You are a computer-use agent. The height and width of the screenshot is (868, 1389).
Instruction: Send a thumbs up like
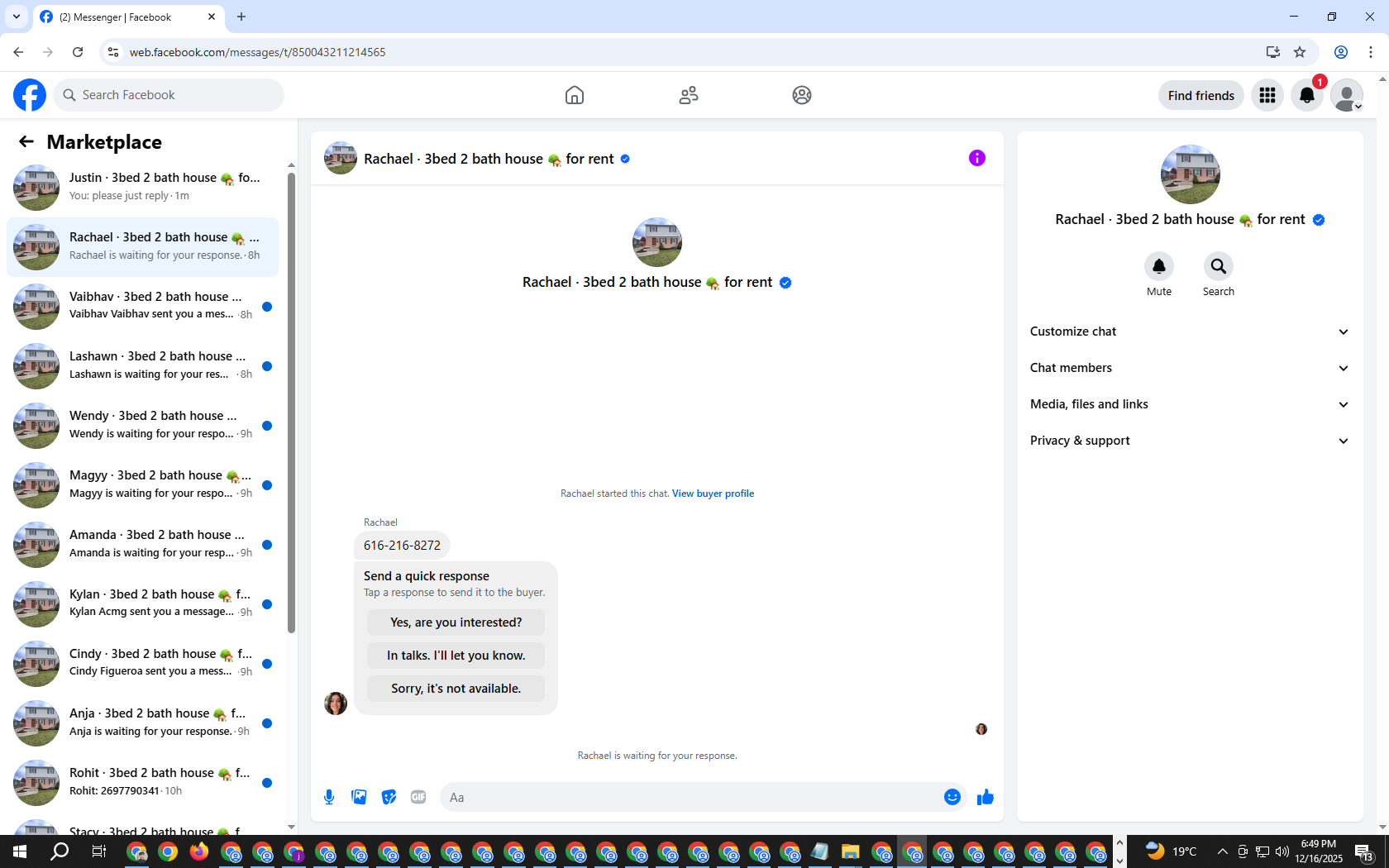click(x=986, y=797)
